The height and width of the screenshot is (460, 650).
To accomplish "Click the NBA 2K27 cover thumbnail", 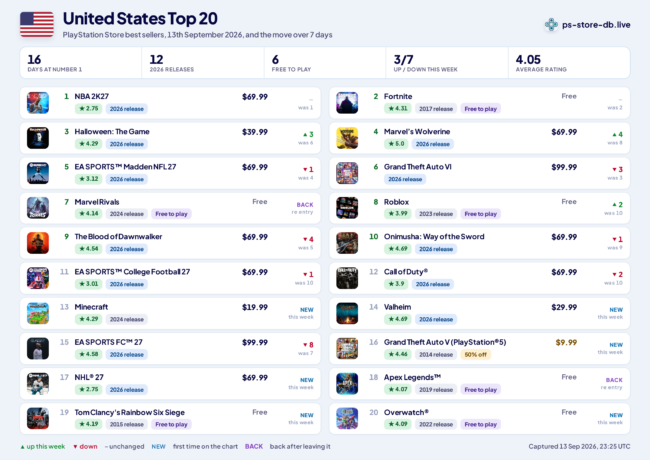I will [38, 103].
